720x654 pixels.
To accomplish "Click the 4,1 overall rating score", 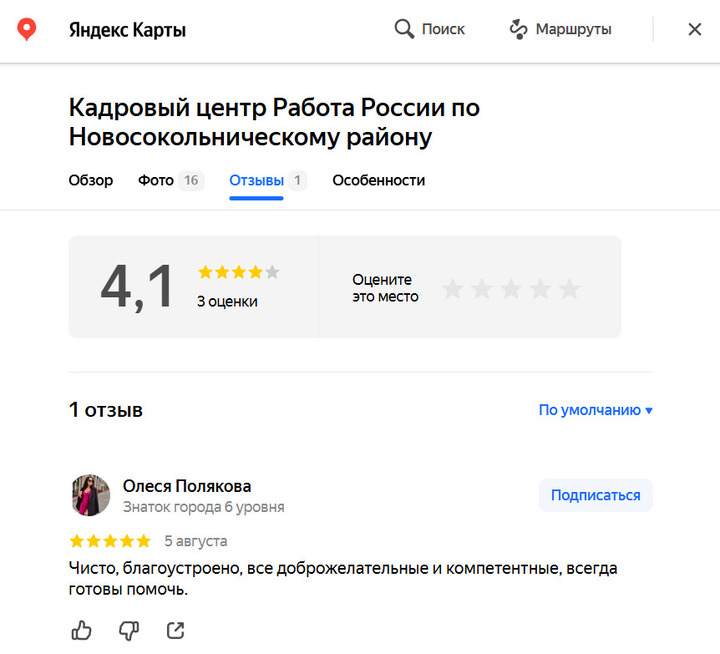I will tap(137, 287).
